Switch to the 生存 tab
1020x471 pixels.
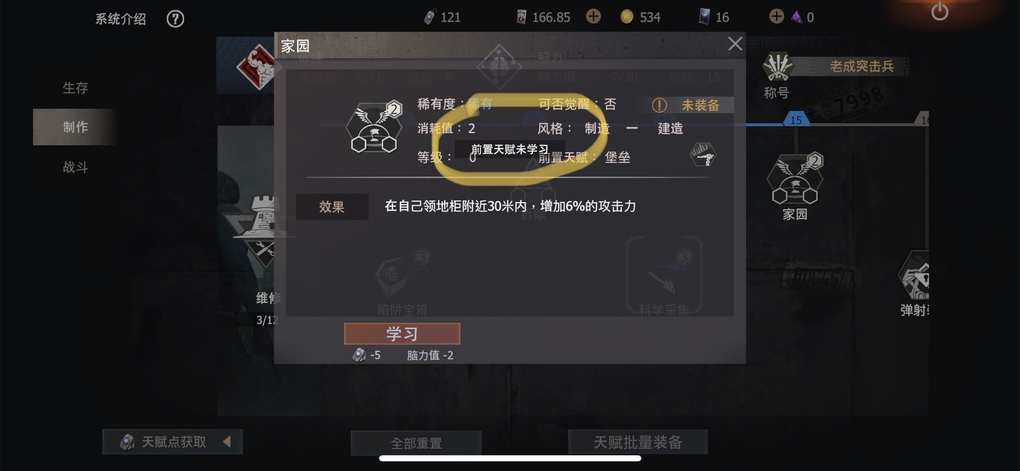75,88
